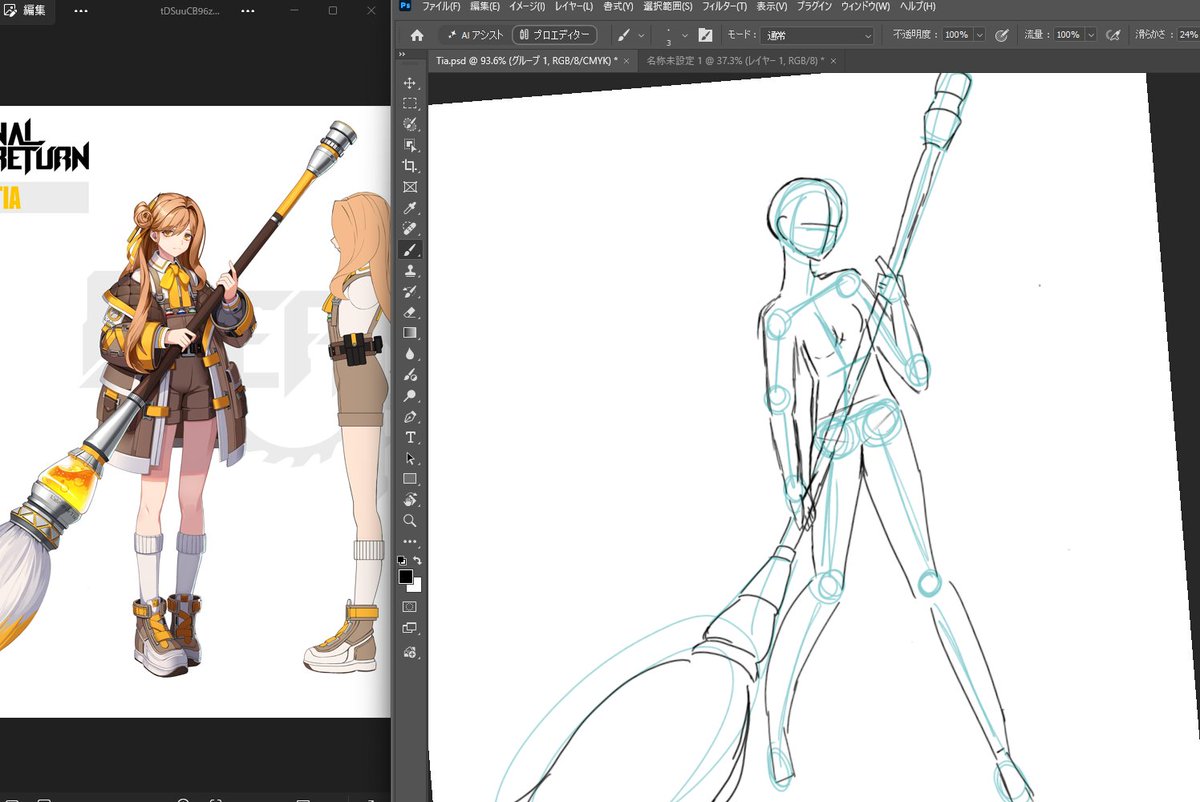The width and height of the screenshot is (1200, 802).
Task: Select the Pen tool
Action: click(x=410, y=417)
